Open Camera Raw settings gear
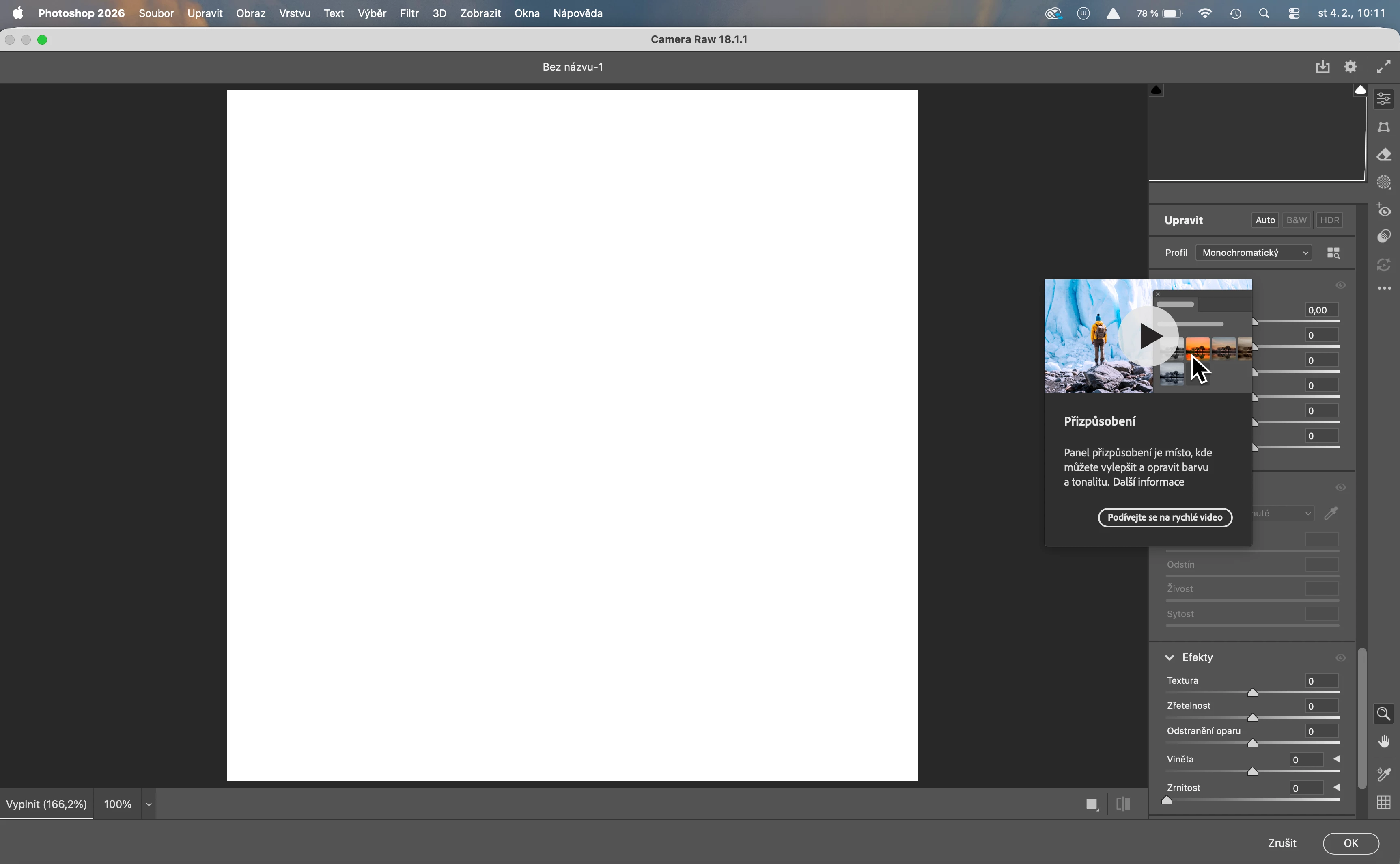Viewport: 1400px width, 864px height. pyautogui.click(x=1351, y=67)
